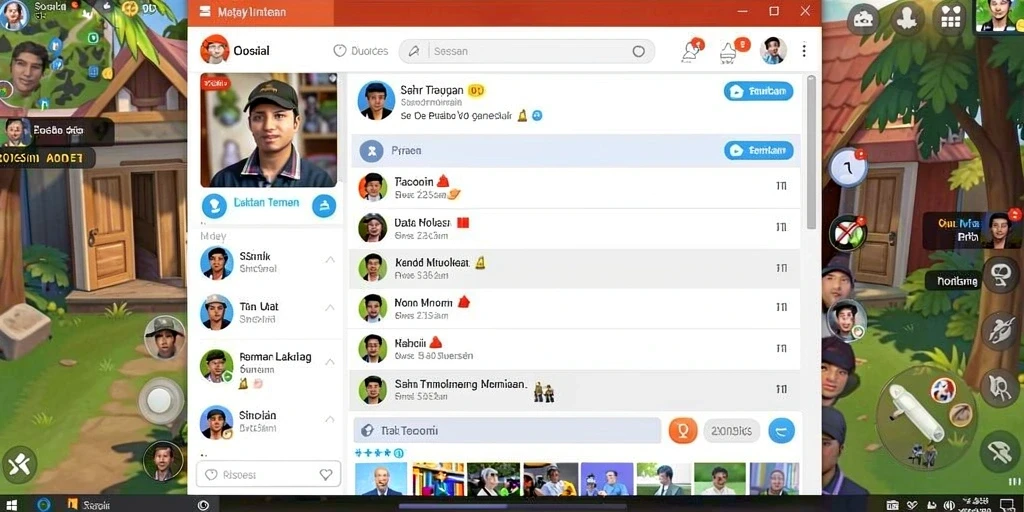
Task: Click Nono Mnorm's avatar picture
Action: [373, 308]
